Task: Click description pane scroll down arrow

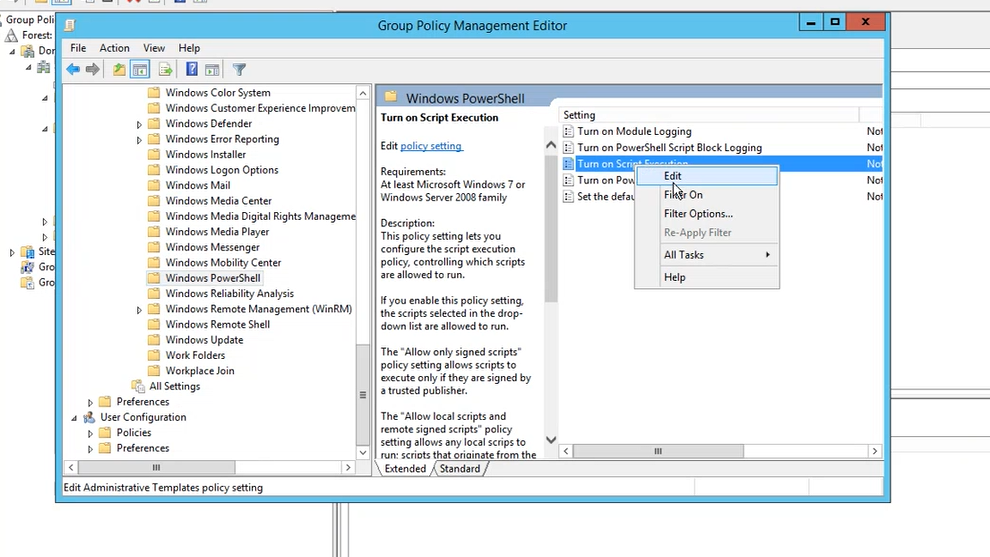Action: (x=551, y=440)
